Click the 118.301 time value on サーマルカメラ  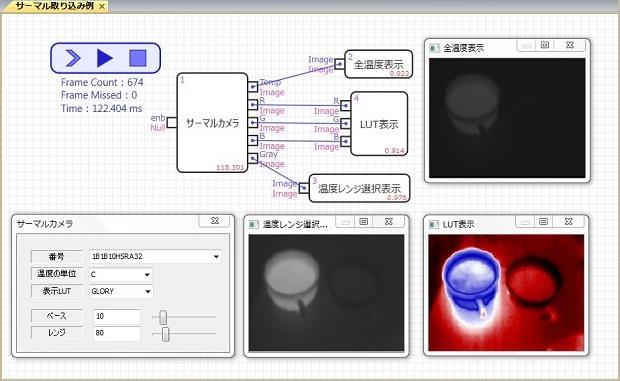[x=230, y=168]
